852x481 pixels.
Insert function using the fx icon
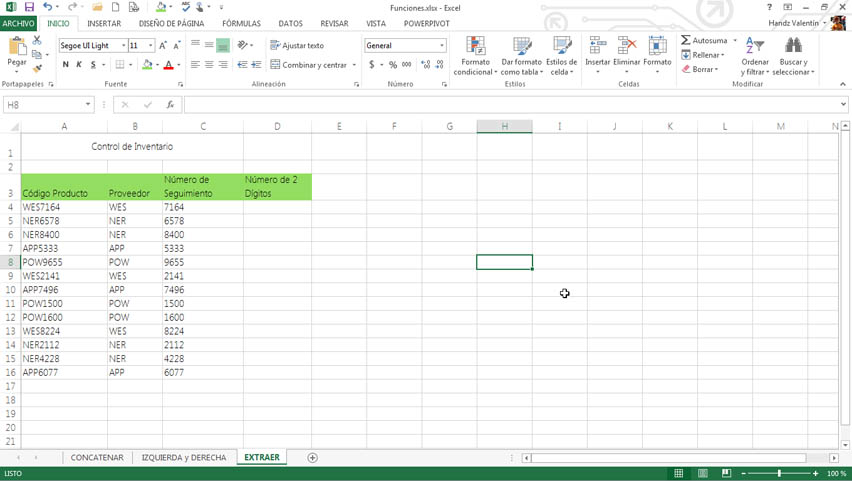pyautogui.click(x=170, y=105)
